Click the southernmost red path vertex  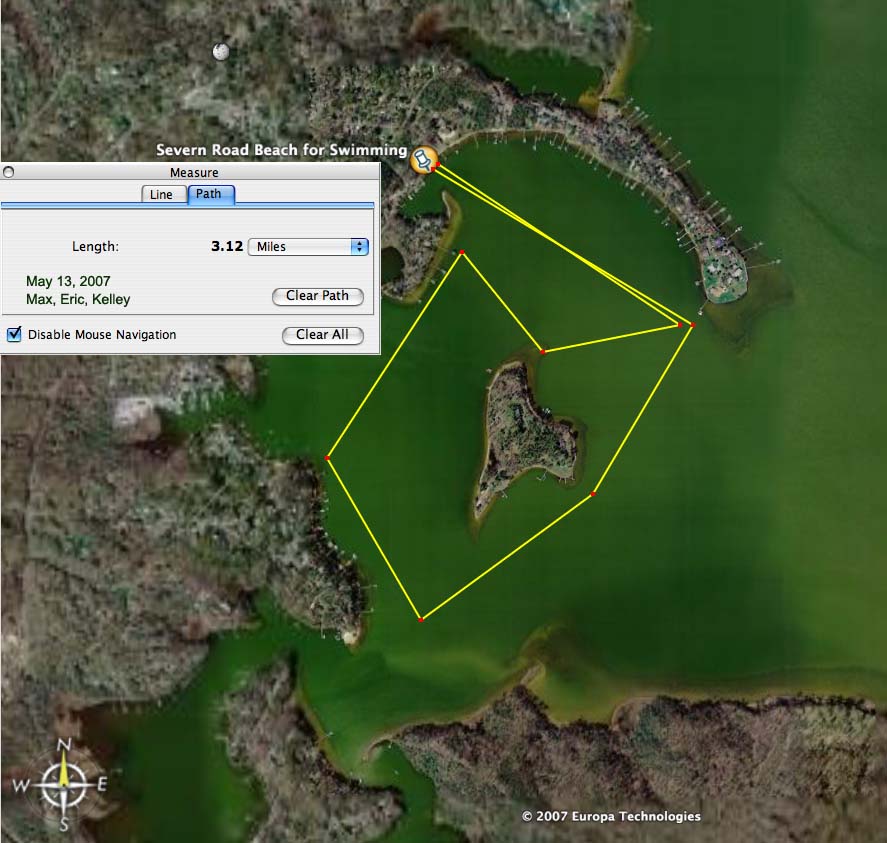(421, 620)
